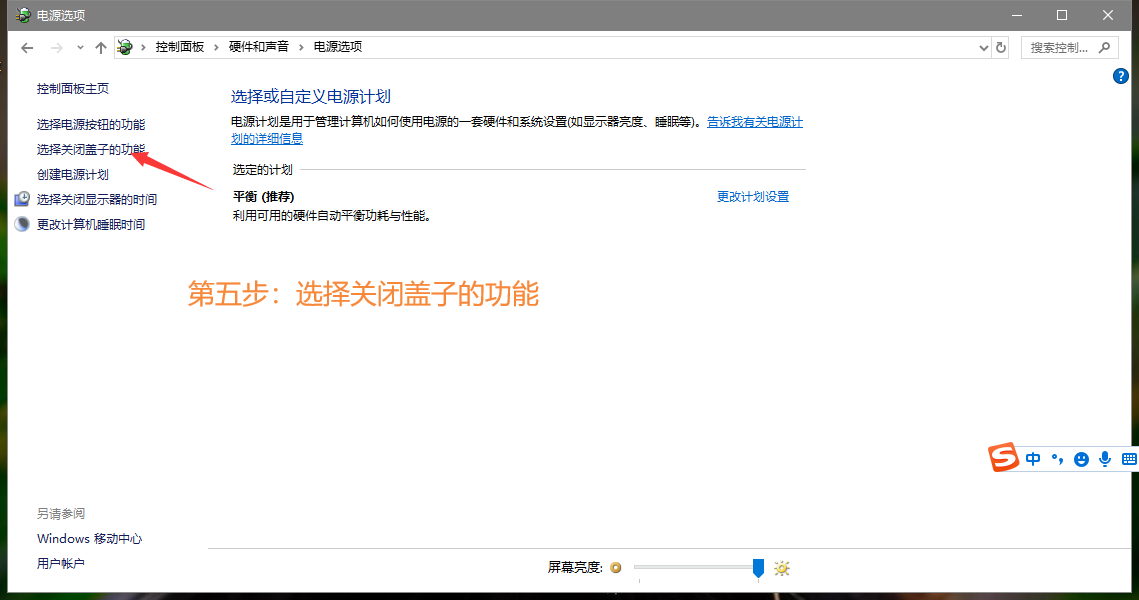Open Help via the blue question mark
Screen dimensions: 1139x600
(x=1121, y=76)
